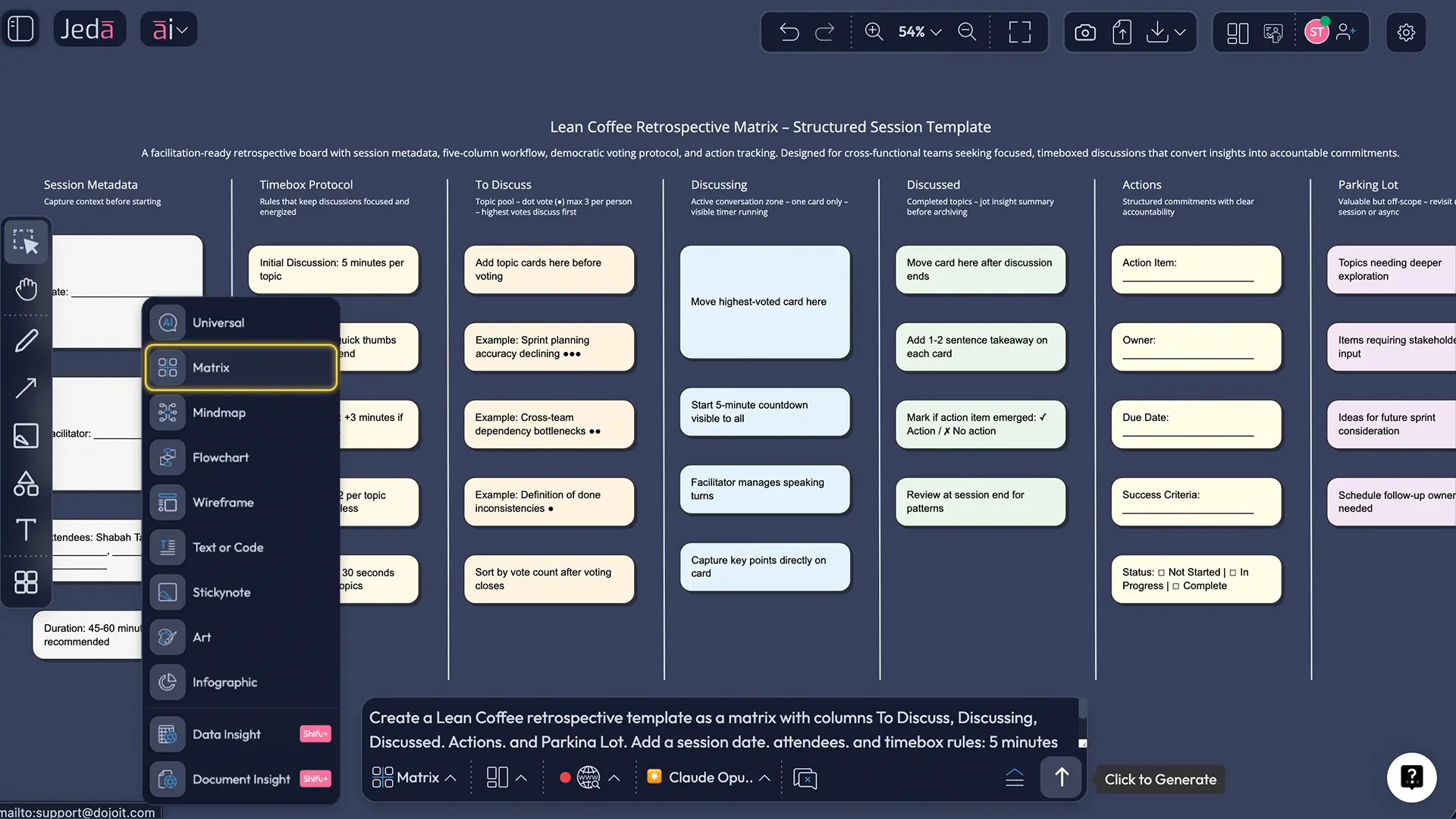Select the Hand pan tool
This screenshot has width=1456, height=819.
pos(27,289)
